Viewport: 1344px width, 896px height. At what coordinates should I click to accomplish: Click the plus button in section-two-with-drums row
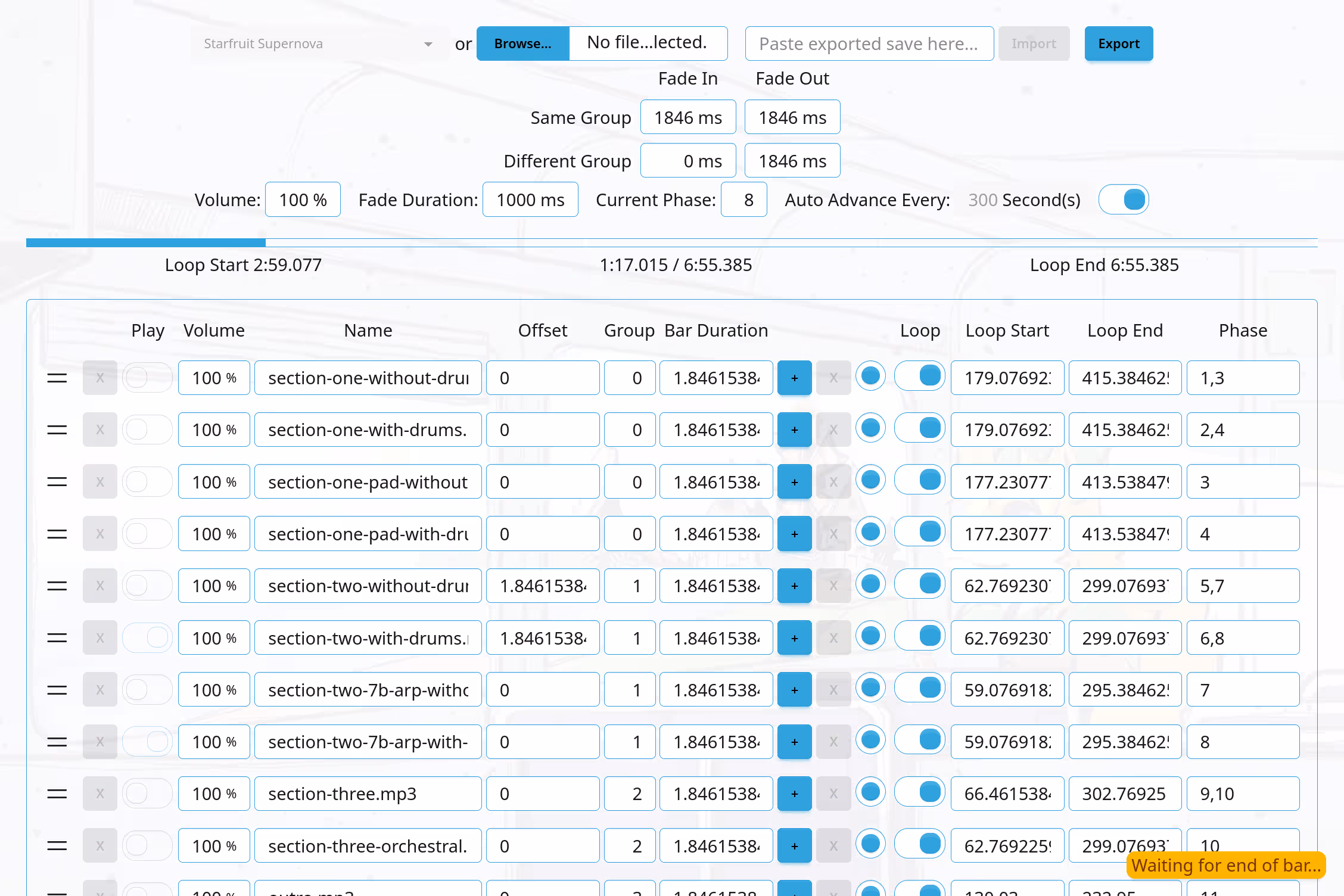(x=794, y=637)
